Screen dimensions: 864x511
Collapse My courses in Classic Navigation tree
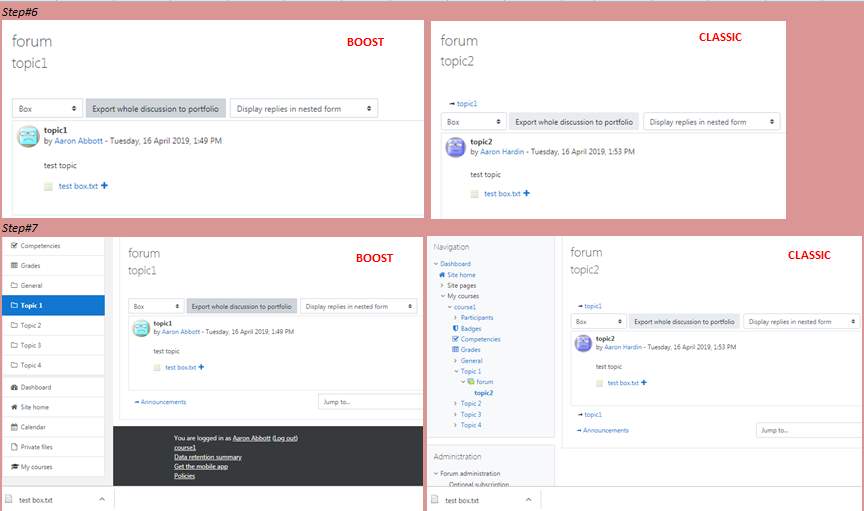442,296
